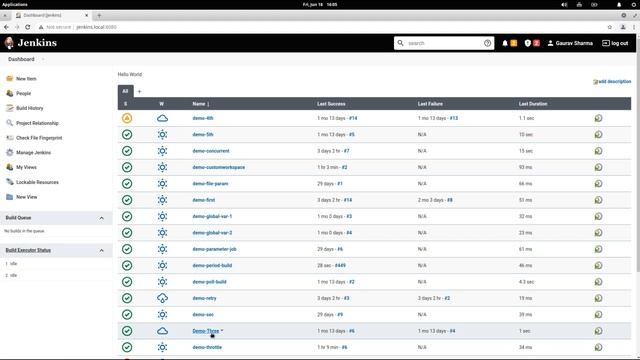Reload the page with browser refresh
This screenshot has width=640, height=360.
pos(27,27)
